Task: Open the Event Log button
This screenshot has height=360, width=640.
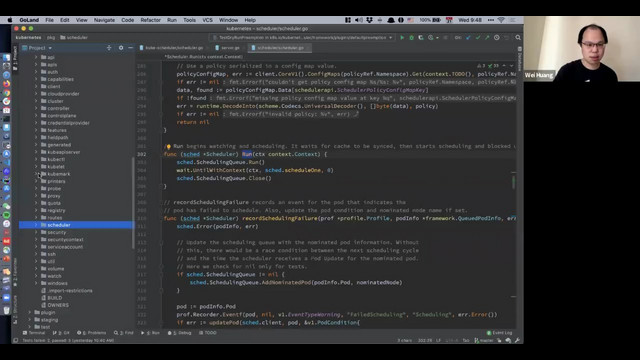Action: (x=500, y=333)
